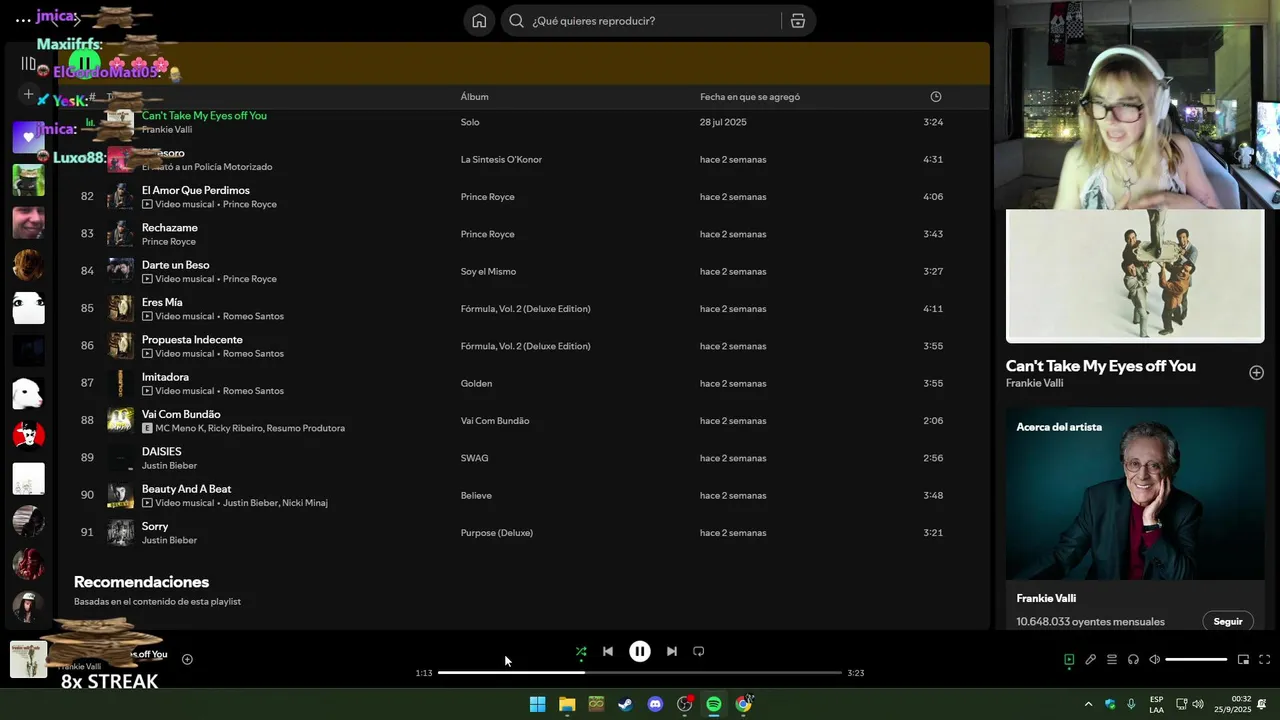Pause playback in the bottom player
The image size is (1280, 720).
(x=640, y=651)
